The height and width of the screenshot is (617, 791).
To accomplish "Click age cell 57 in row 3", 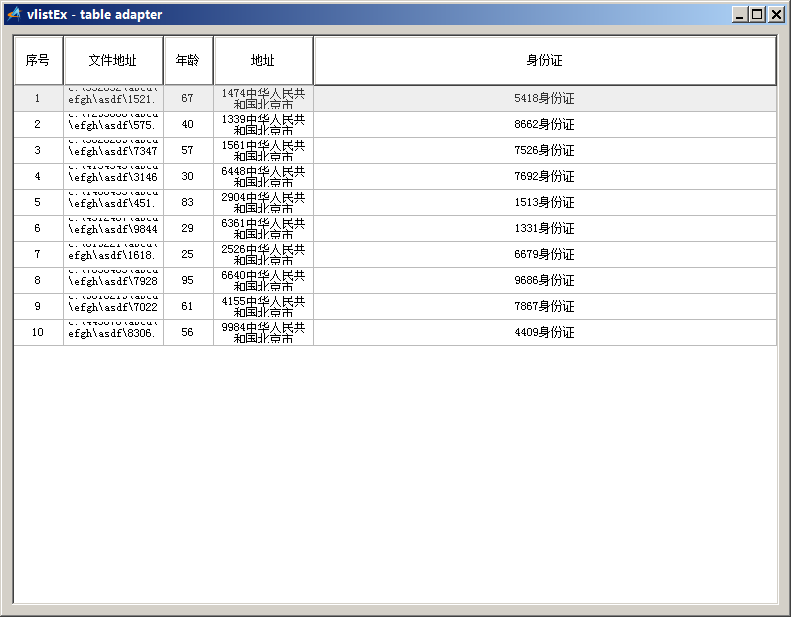I will 188,151.
